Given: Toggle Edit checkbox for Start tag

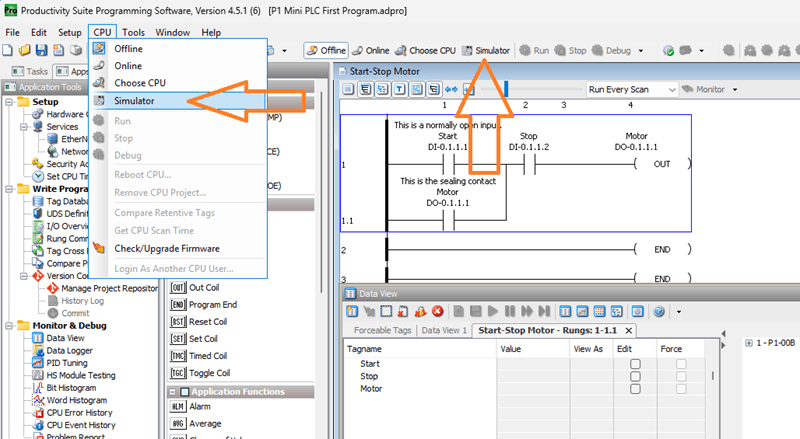Looking at the screenshot, I should point(635,364).
